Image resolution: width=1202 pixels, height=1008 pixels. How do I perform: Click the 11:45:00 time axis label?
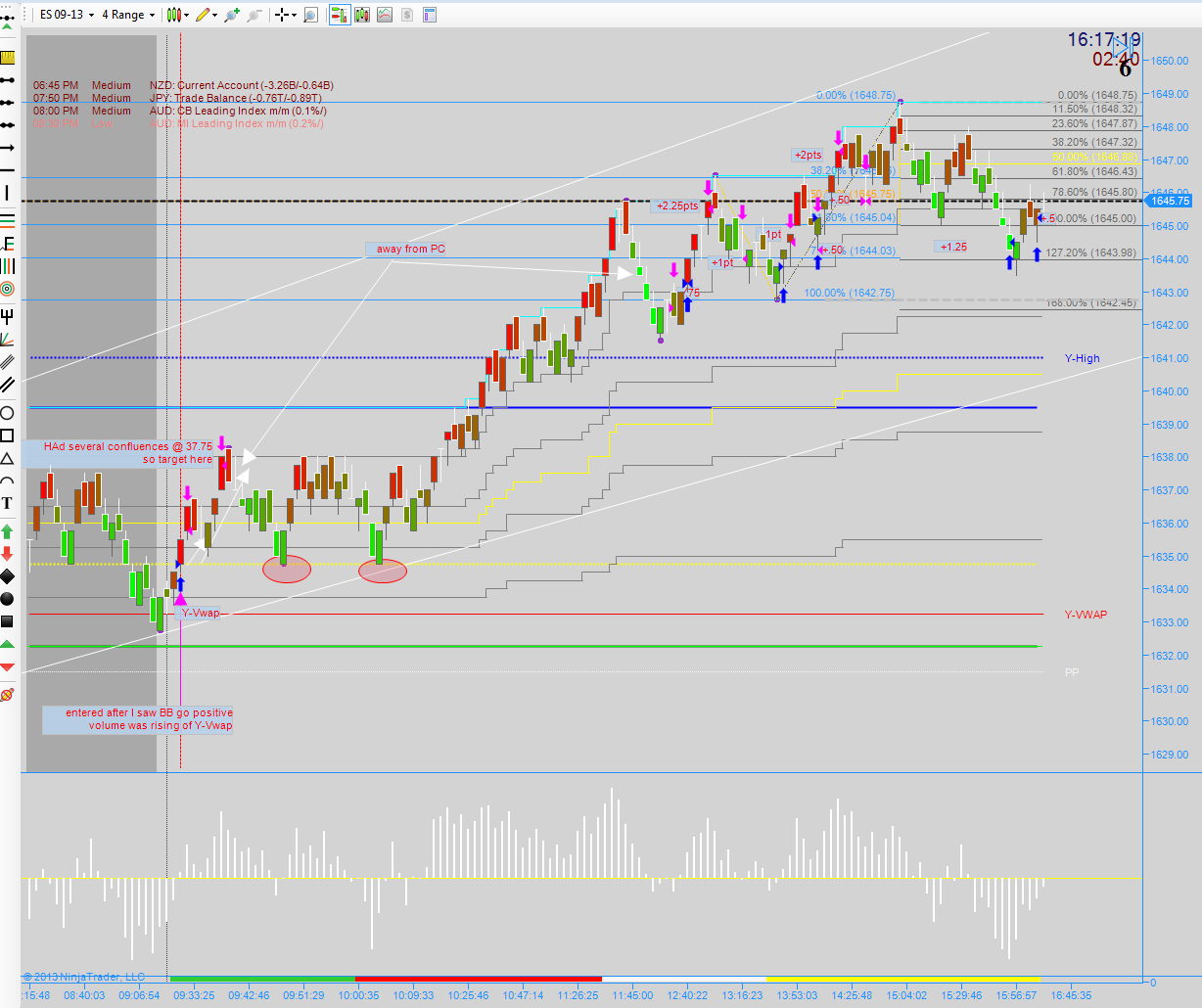632,995
